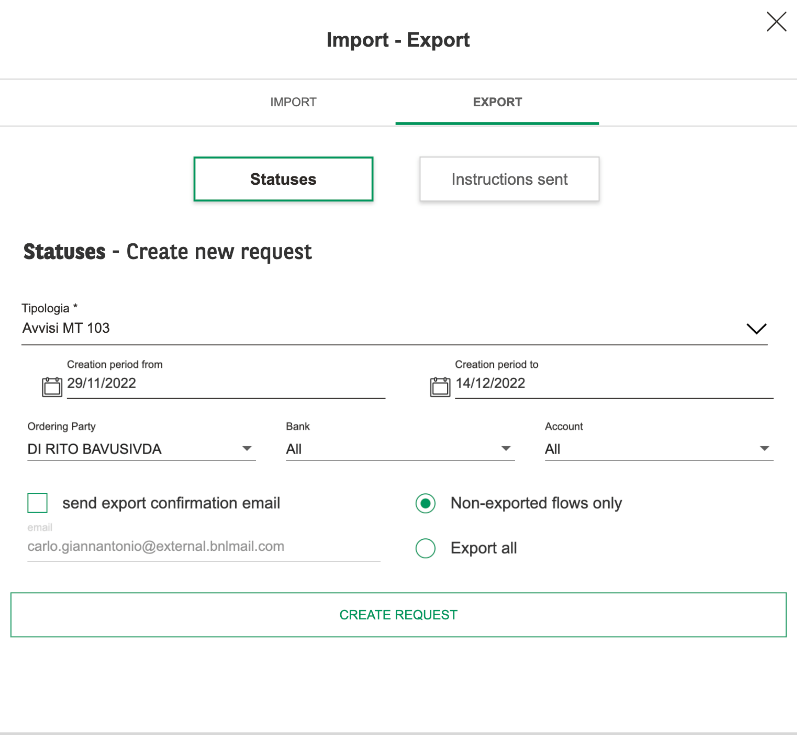
Task: Switch to the IMPORT tab
Action: (x=293, y=102)
